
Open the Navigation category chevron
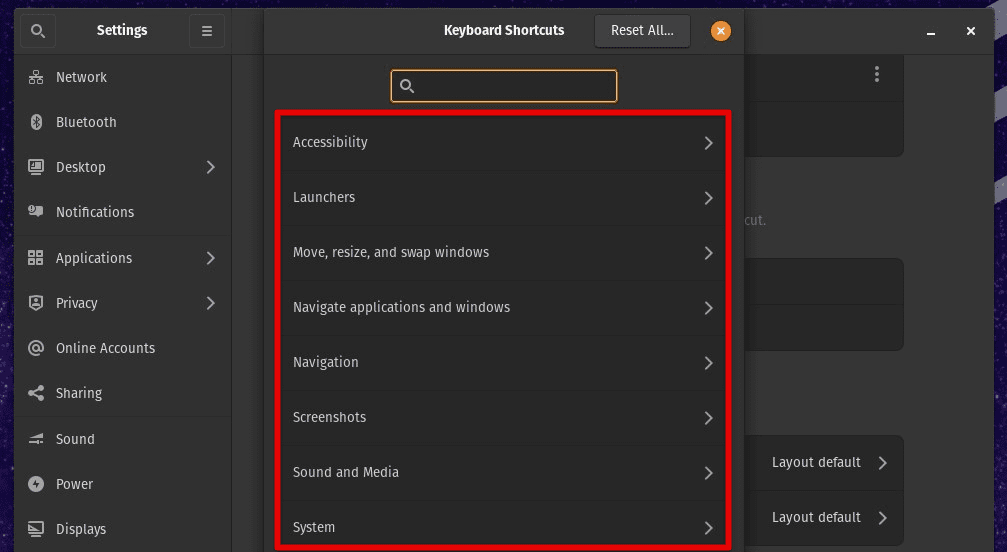coord(708,363)
